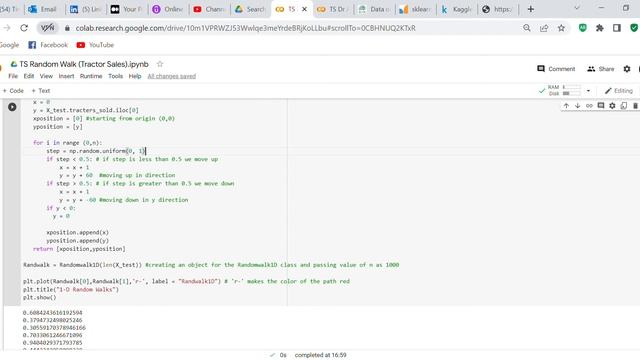
Task: Click the np.random.uniform code line
Action: point(96,151)
